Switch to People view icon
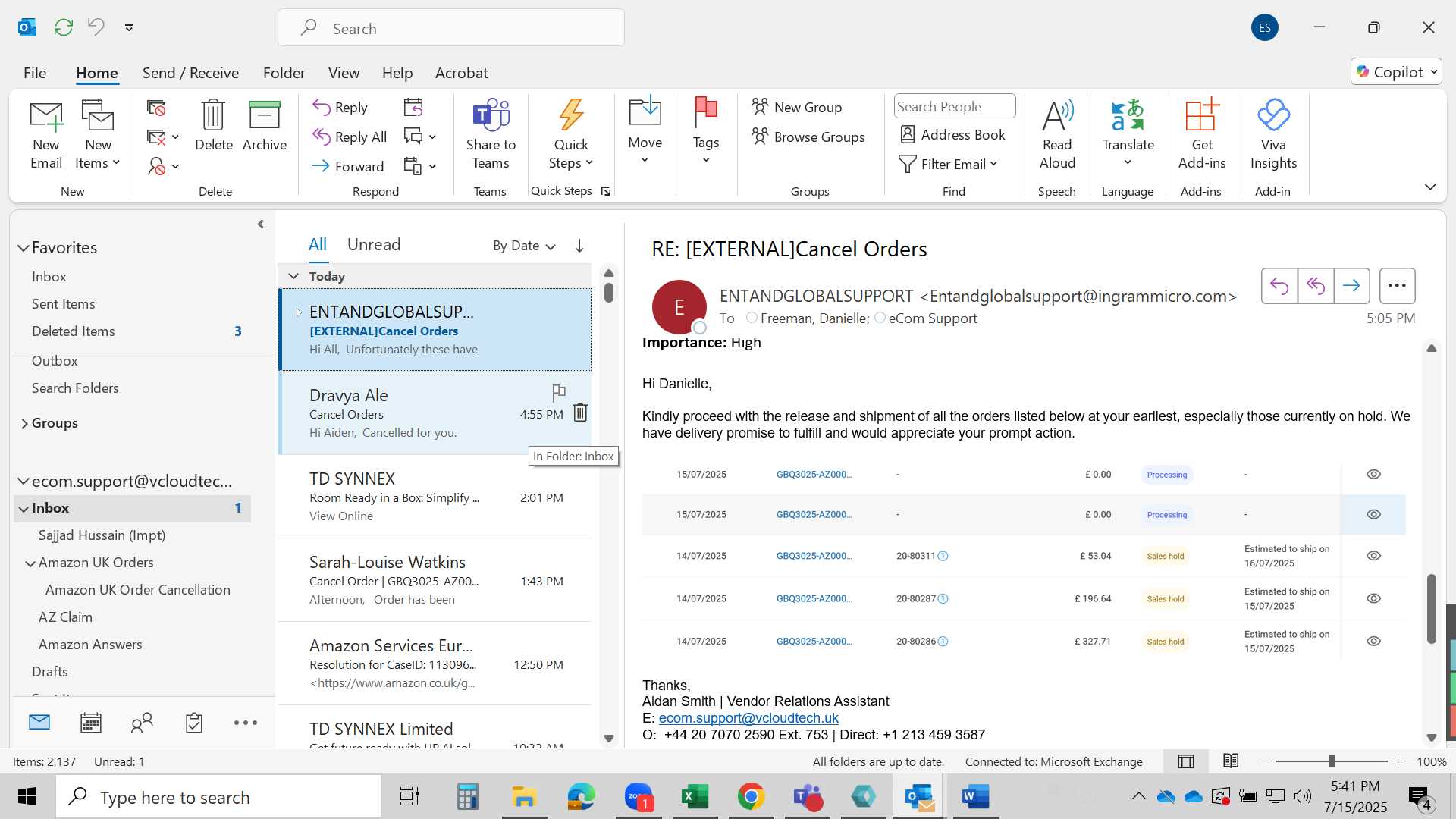The height and width of the screenshot is (819, 1456). 142,723
